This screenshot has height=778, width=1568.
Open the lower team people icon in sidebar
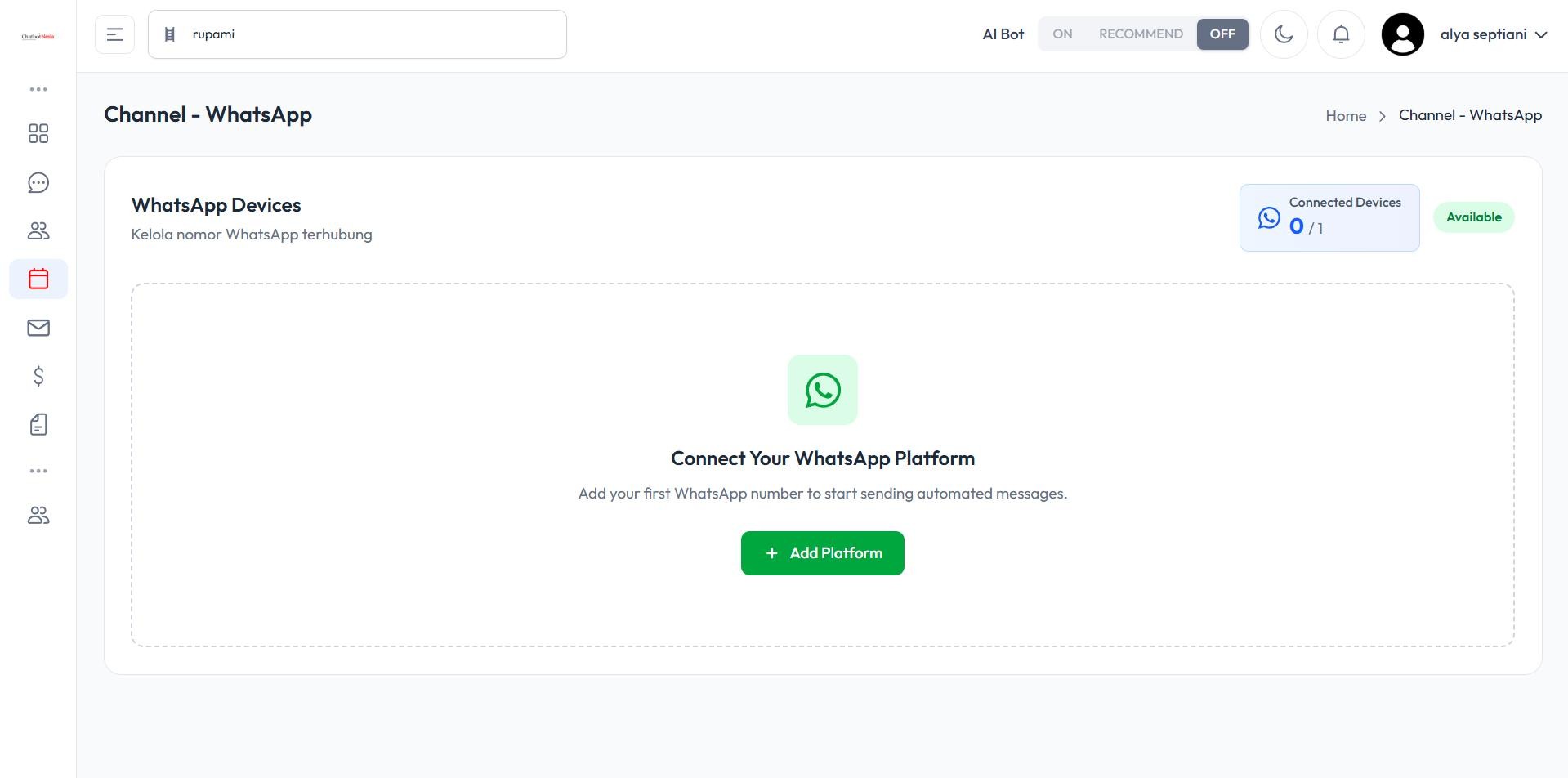click(38, 515)
